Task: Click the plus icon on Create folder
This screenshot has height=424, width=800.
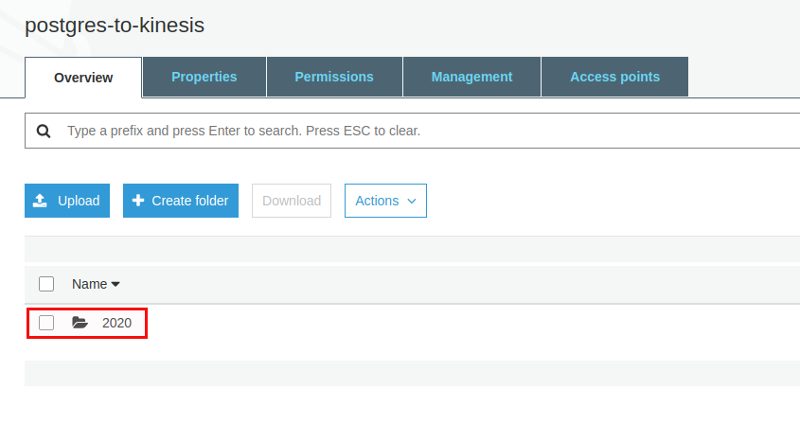Action: (x=138, y=201)
